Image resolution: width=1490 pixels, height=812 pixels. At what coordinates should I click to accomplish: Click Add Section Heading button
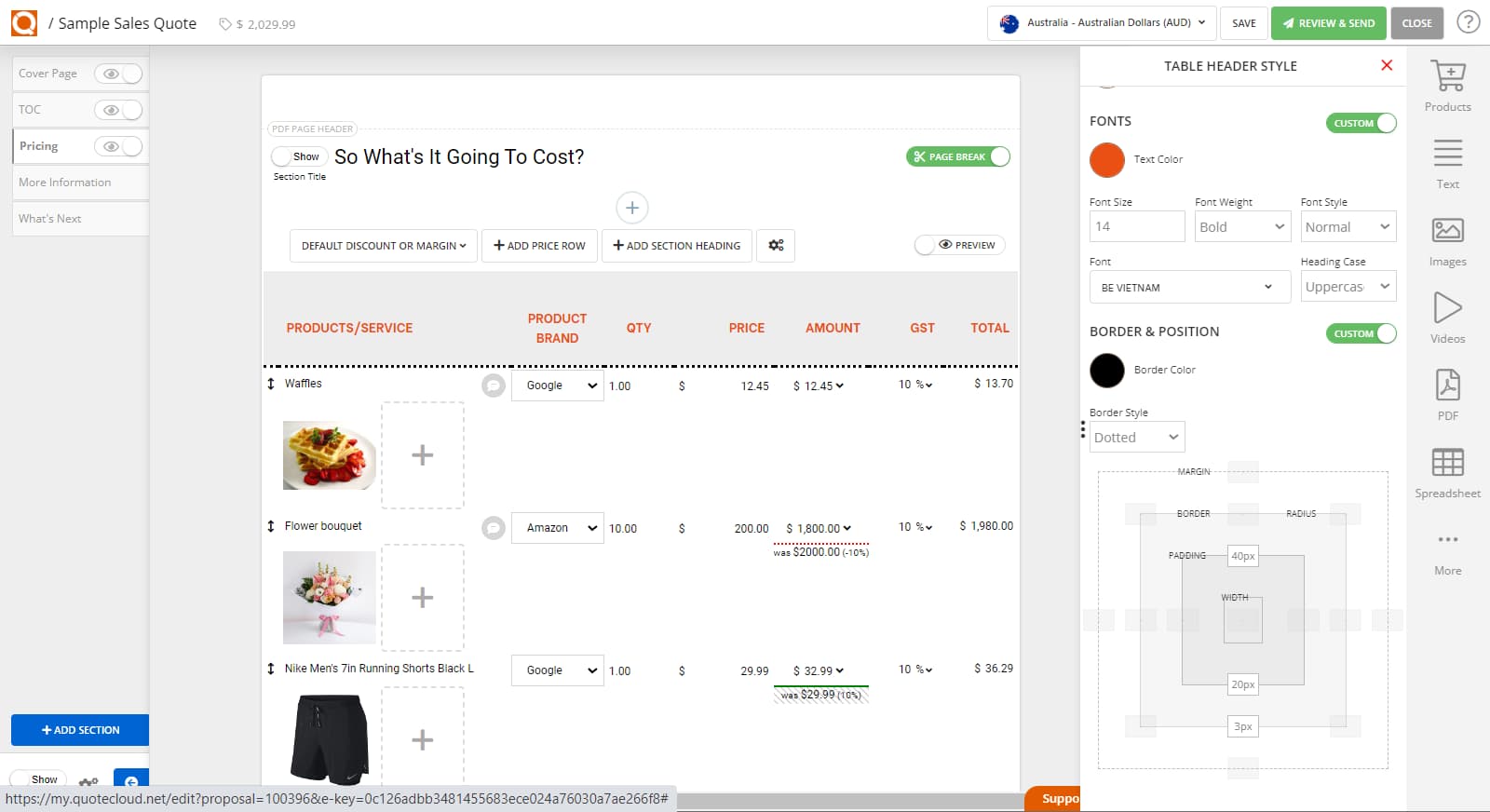[676, 246]
